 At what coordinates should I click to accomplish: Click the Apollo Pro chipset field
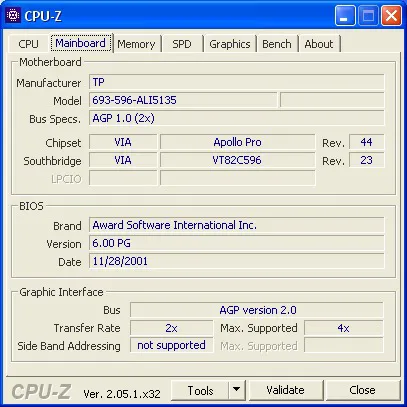coord(237,142)
